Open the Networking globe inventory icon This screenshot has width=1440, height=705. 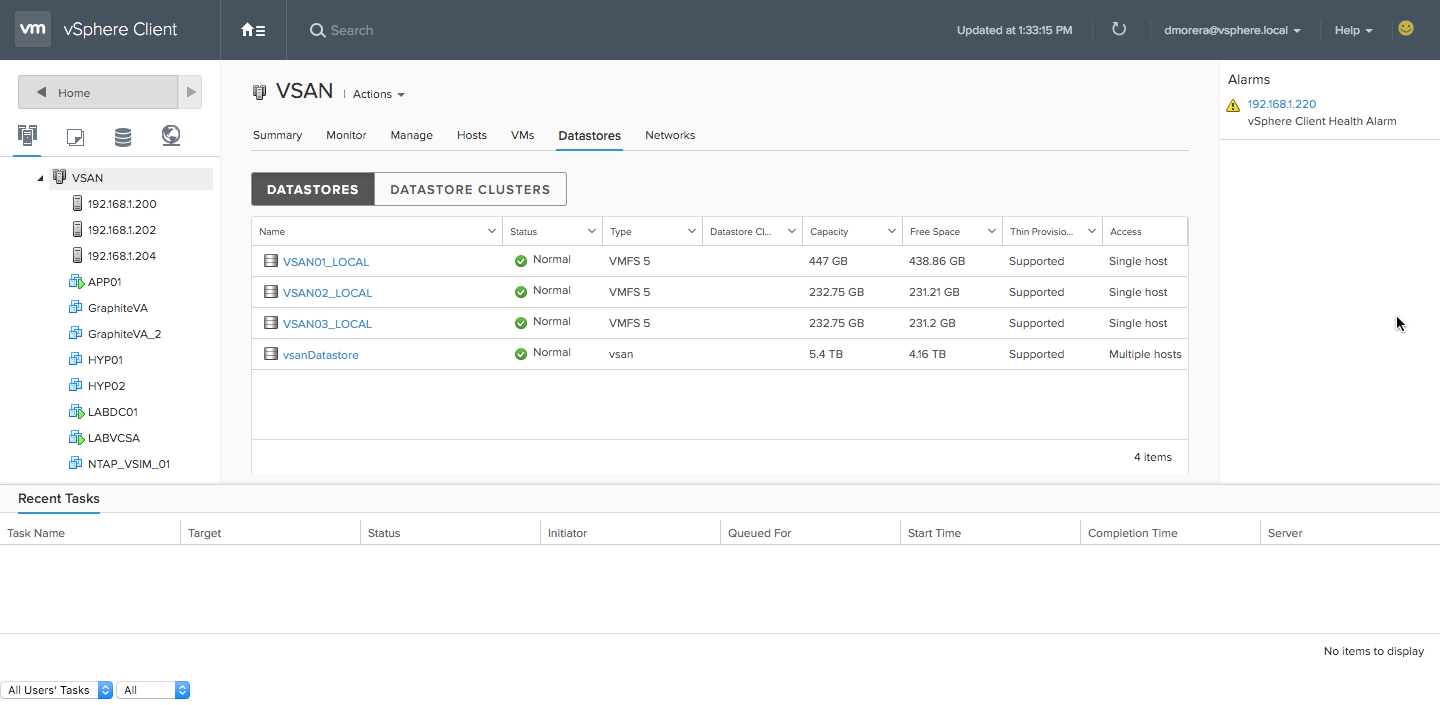171,136
